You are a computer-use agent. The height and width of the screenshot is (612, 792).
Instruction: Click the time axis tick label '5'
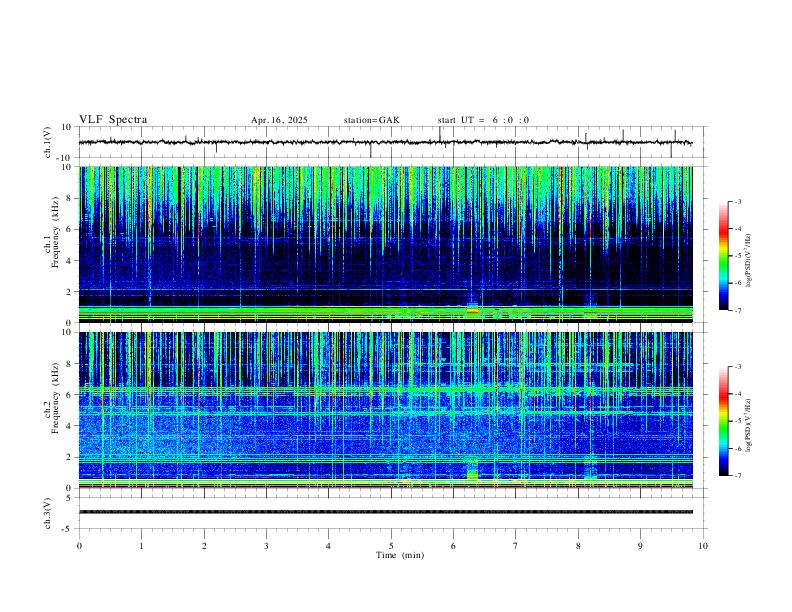(391, 546)
